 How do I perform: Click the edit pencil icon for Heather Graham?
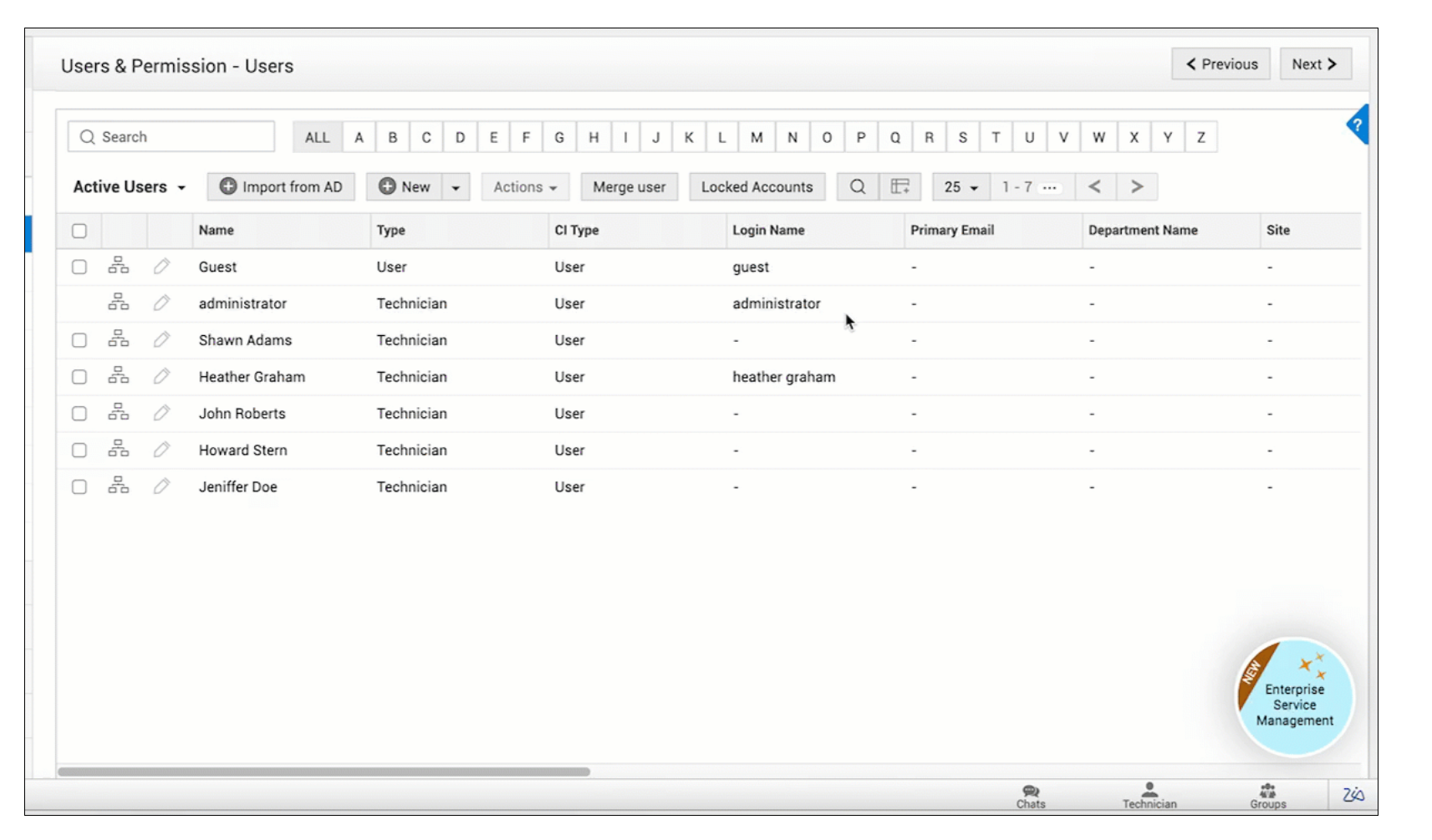pyautogui.click(x=161, y=377)
